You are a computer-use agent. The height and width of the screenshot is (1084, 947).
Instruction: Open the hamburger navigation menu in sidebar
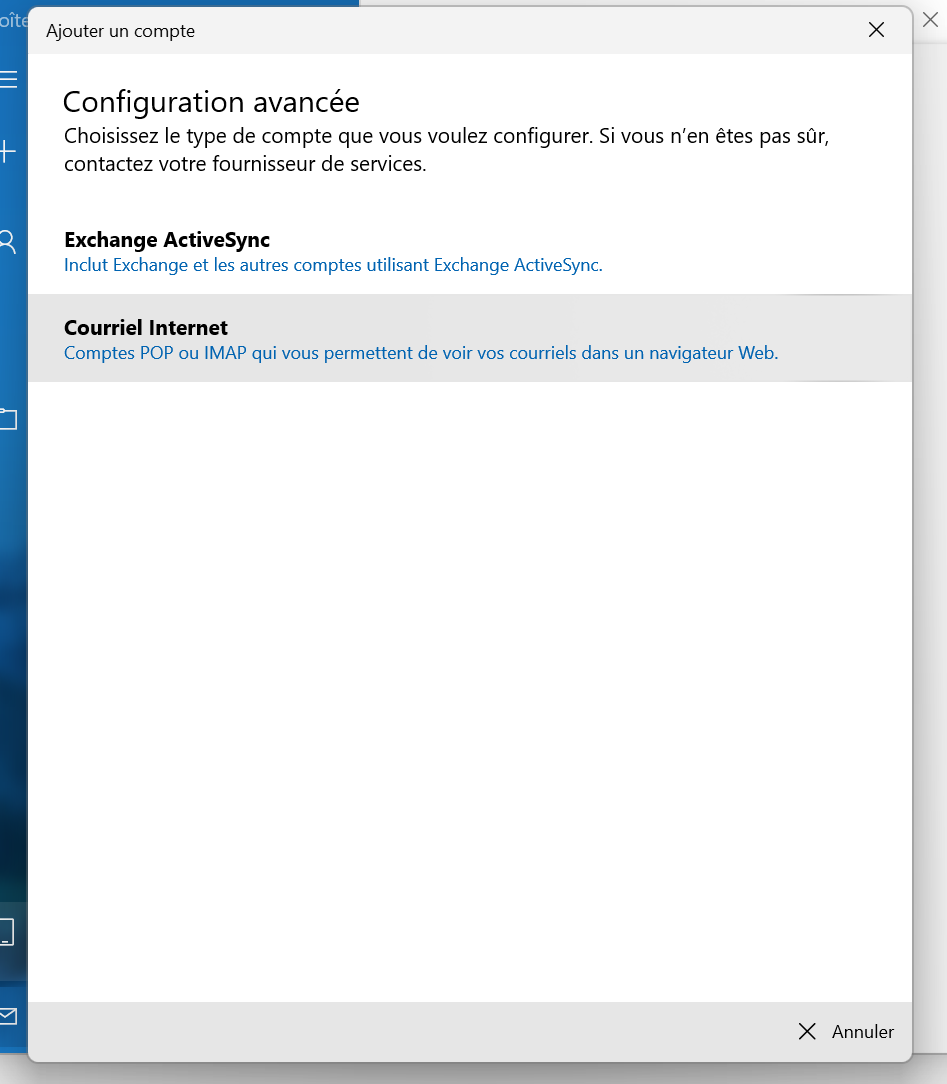(x=9, y=80)
